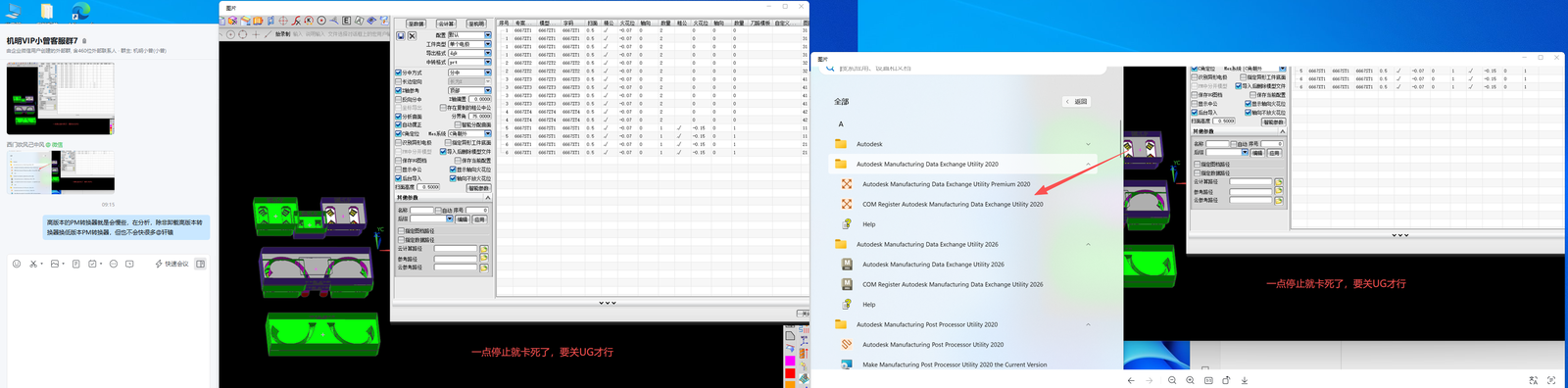The height and width of the screenshot is (388, 1568).
Task: Start a 快速会议 from chat toolbar
Action: click(172, 264)
